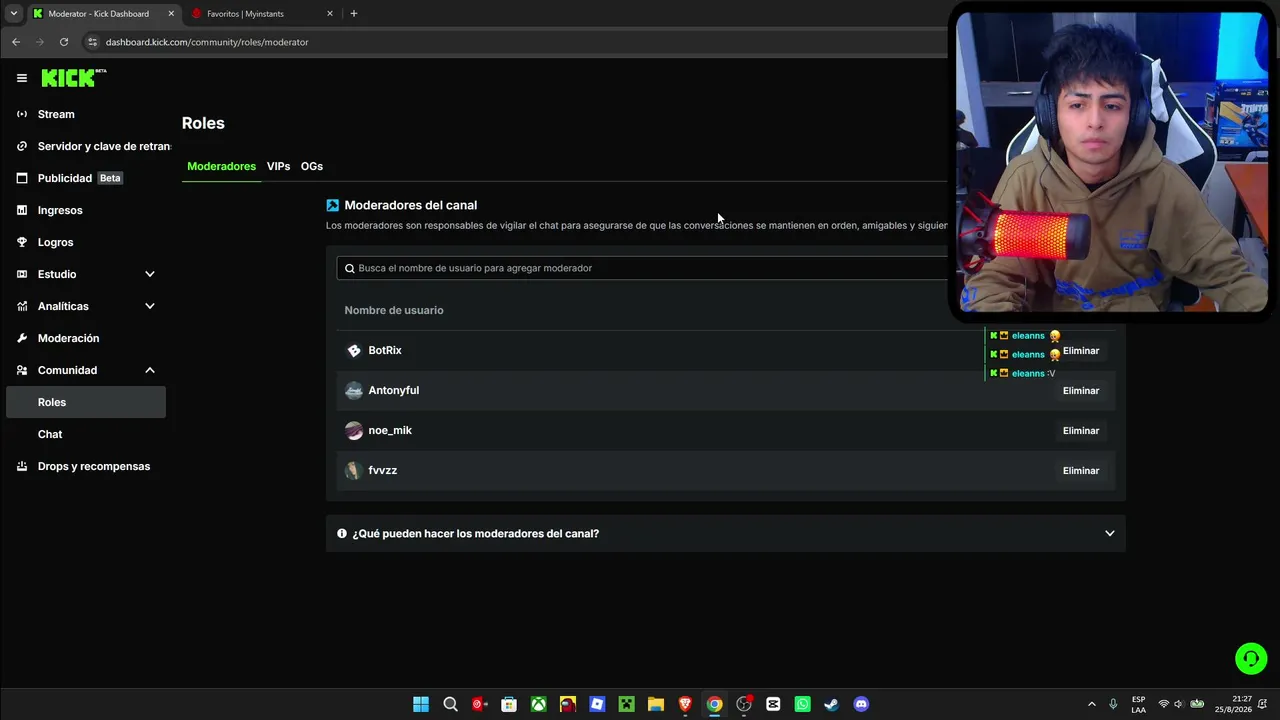The height and width of the screenshot is (720, 1280).
Task: Open the Xbox app from taskbar
Action: (x=538, y=704)
